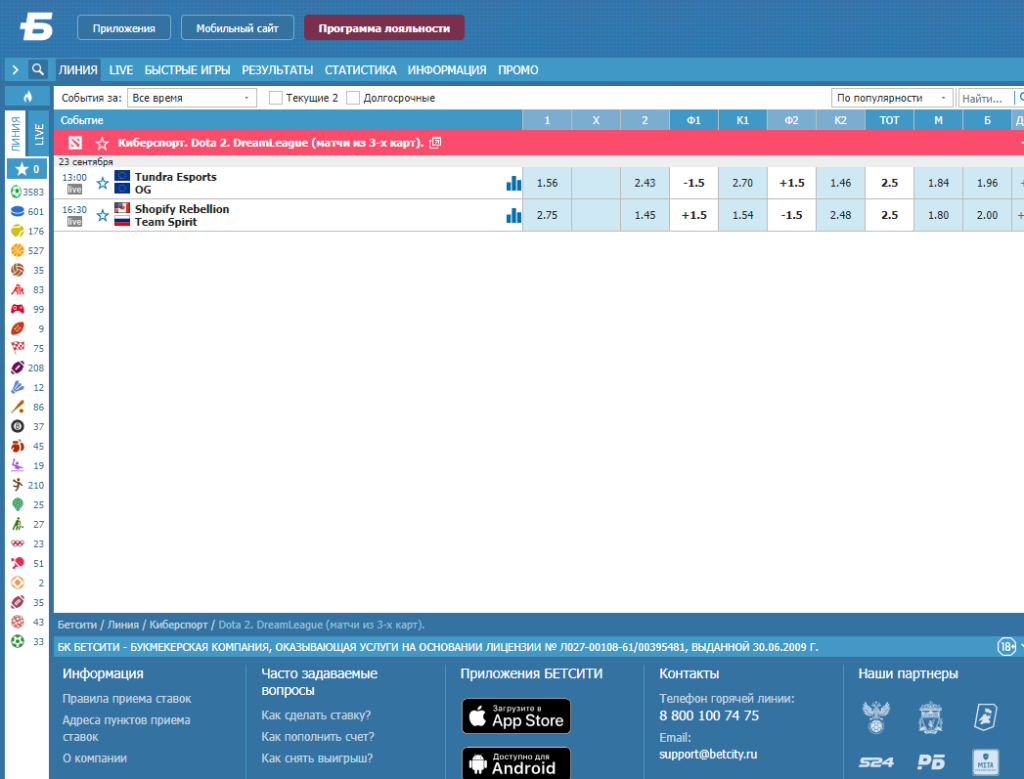Open БЫСТРЫЕ ИГРЫ section
Screen dimensions: 1024x779
pos(187,70)
